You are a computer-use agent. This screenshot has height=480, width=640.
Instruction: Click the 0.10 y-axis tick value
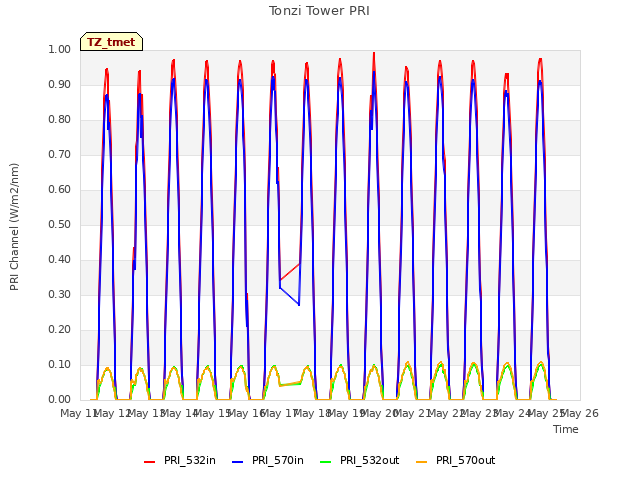point(60,364)
